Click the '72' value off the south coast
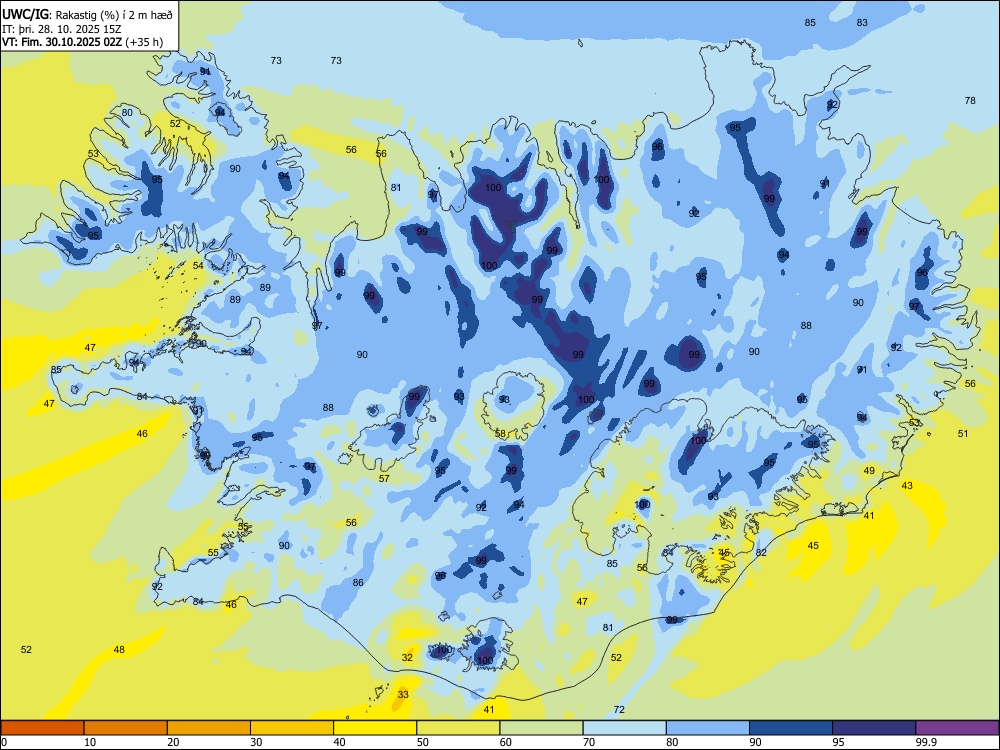 pyautogui.click(x=619, y=709)
